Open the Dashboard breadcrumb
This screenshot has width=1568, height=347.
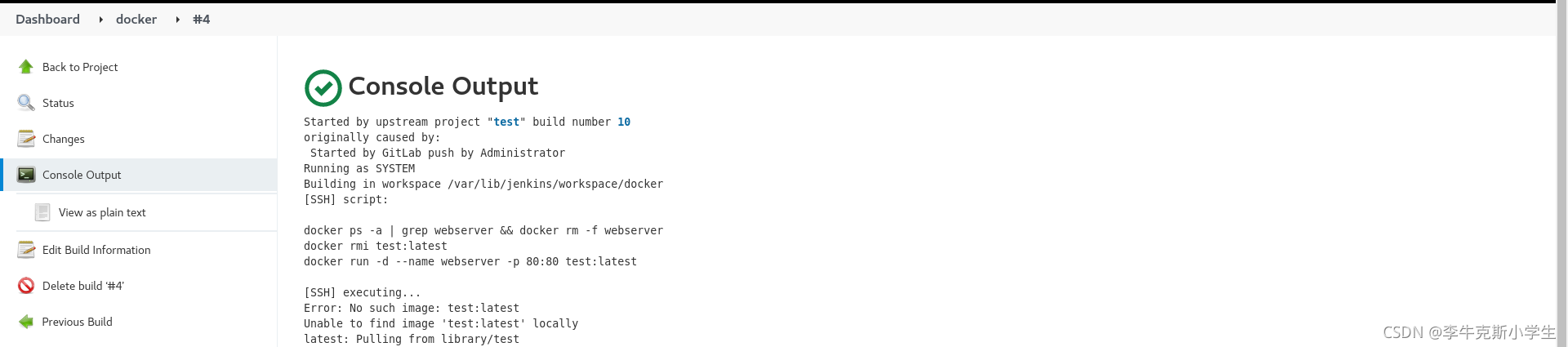point(47,20)
